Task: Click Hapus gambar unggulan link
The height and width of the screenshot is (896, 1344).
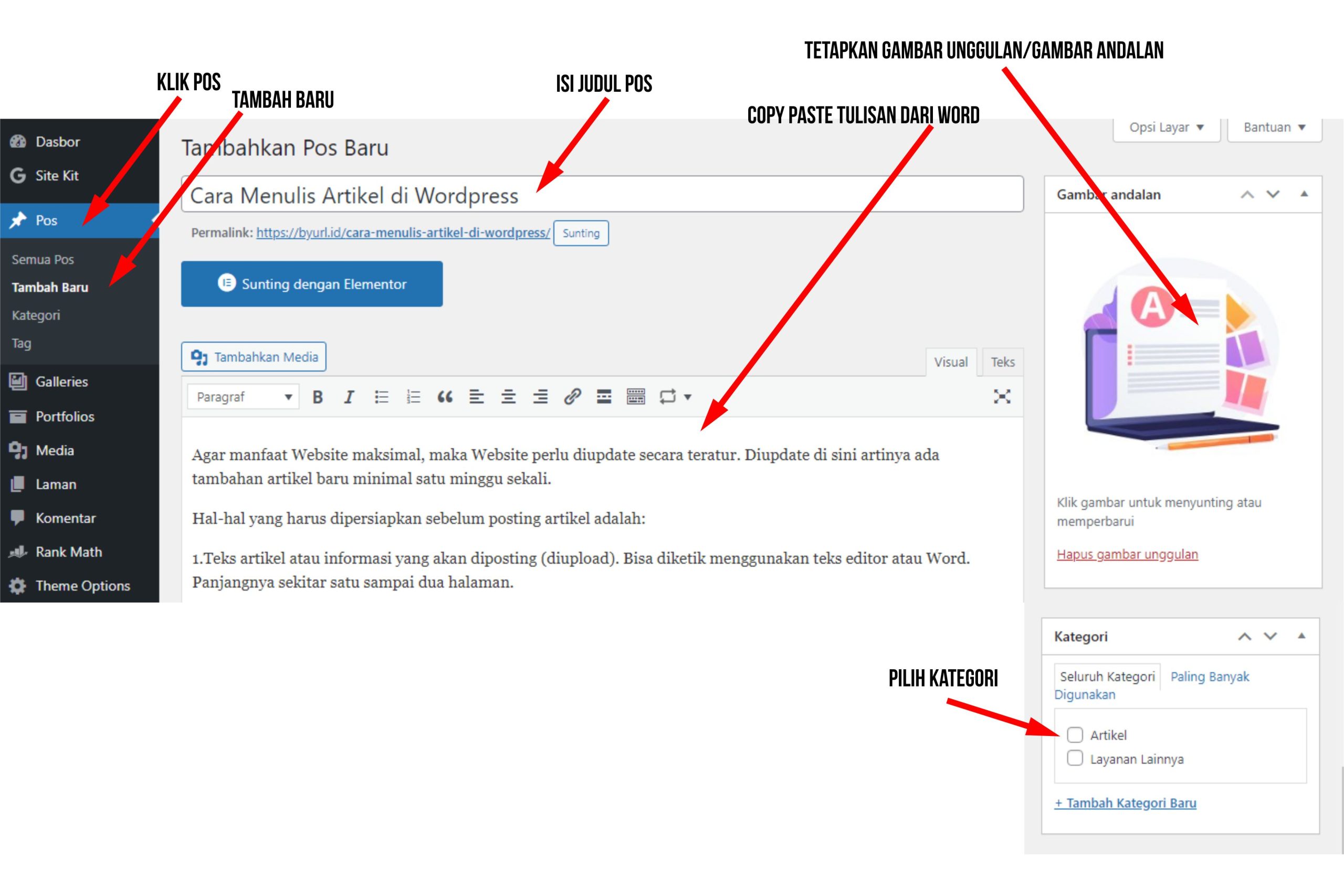Action: click(1127, 553)
